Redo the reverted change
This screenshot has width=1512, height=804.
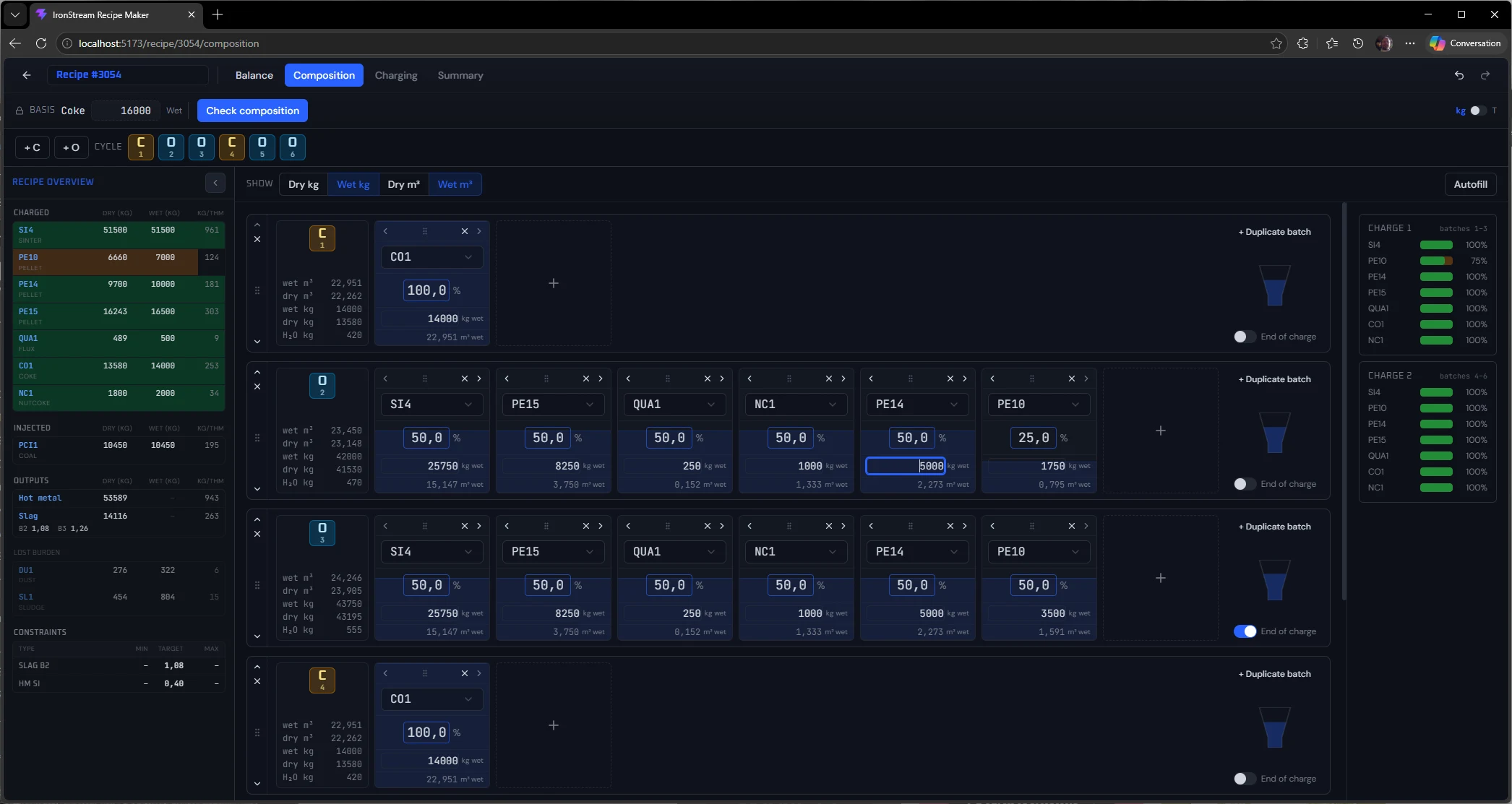pos(1485,75)
